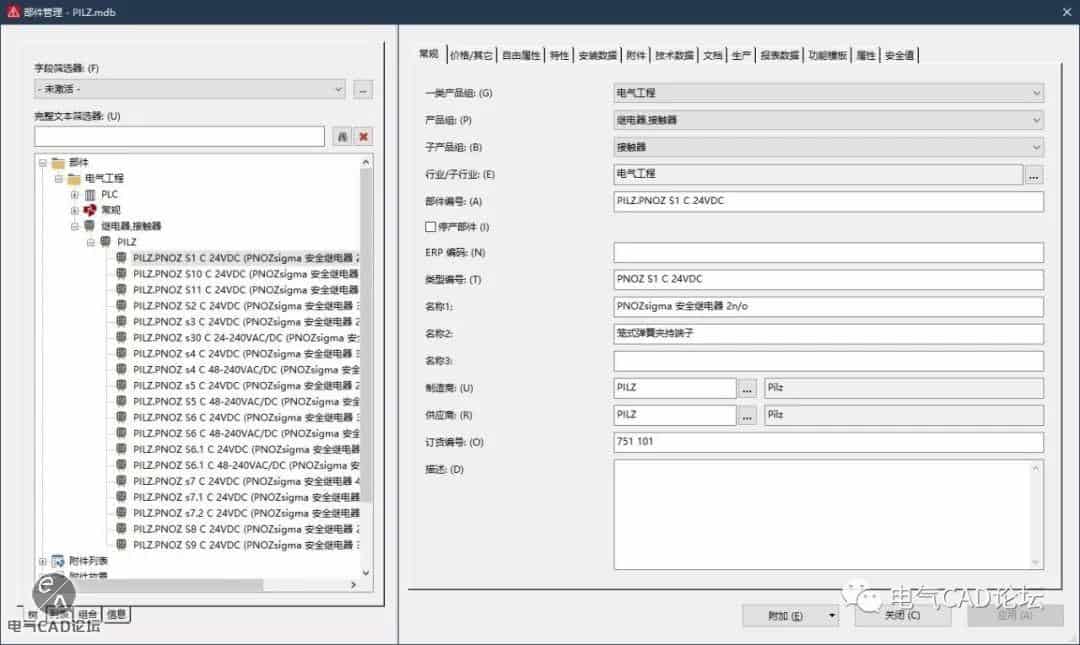Expand the 常规 tree node
This screenshot has height=645, width=1080.
tap(74, 210)
